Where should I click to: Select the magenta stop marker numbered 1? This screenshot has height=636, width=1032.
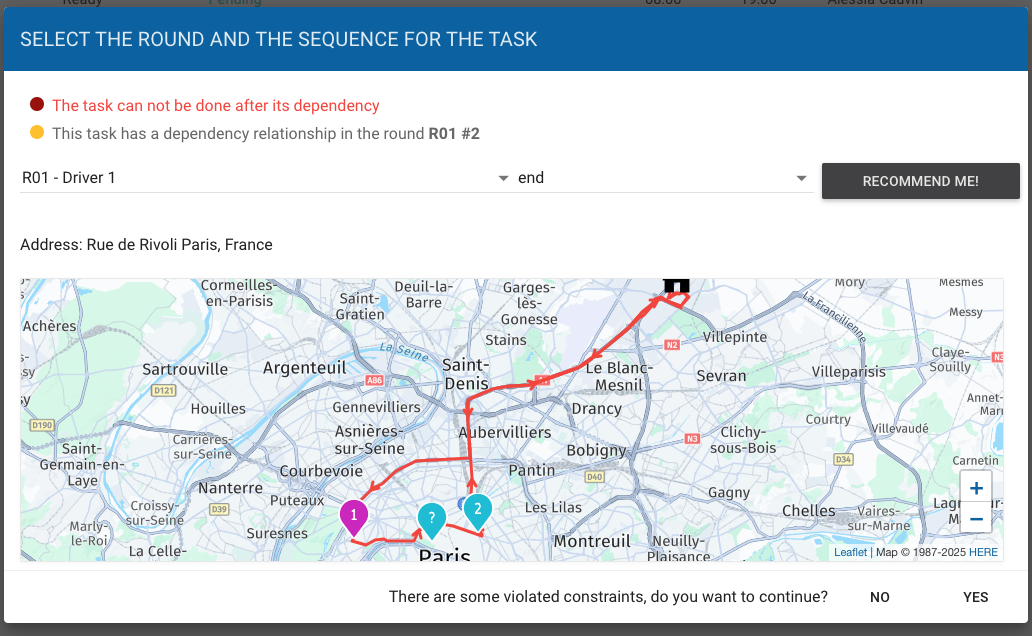(353, 517)
